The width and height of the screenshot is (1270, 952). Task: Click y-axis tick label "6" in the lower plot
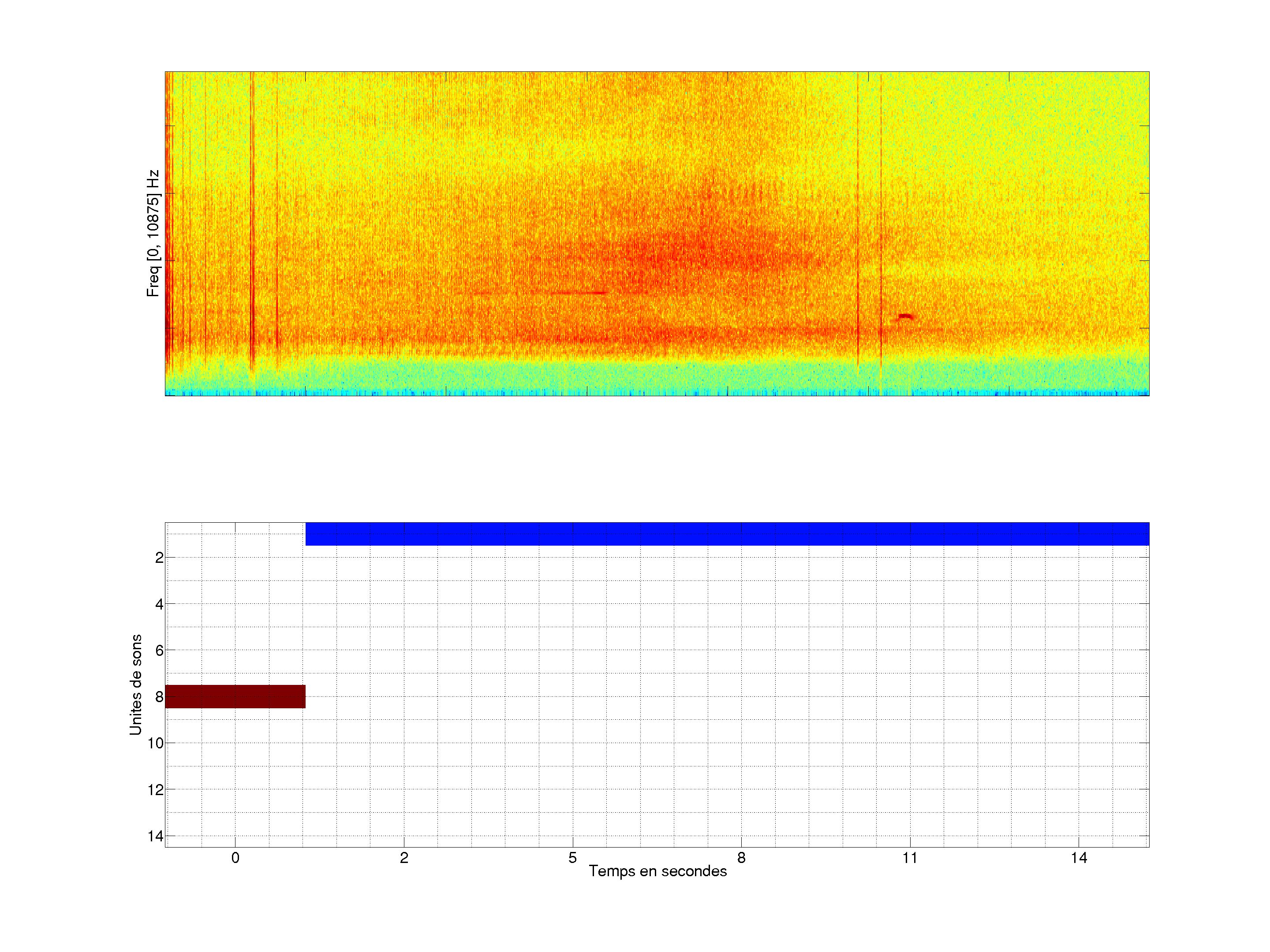[x=159, y=650]
